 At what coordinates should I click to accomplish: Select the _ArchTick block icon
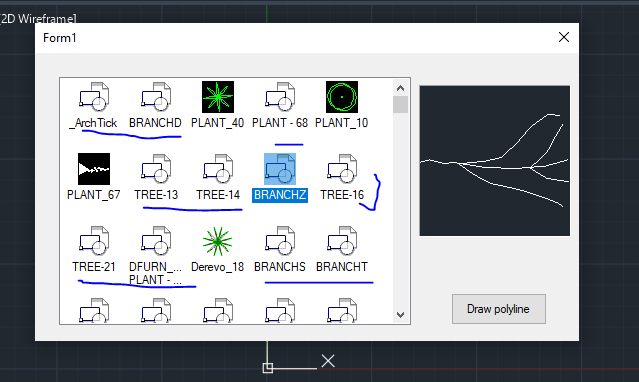pos(94,97)
